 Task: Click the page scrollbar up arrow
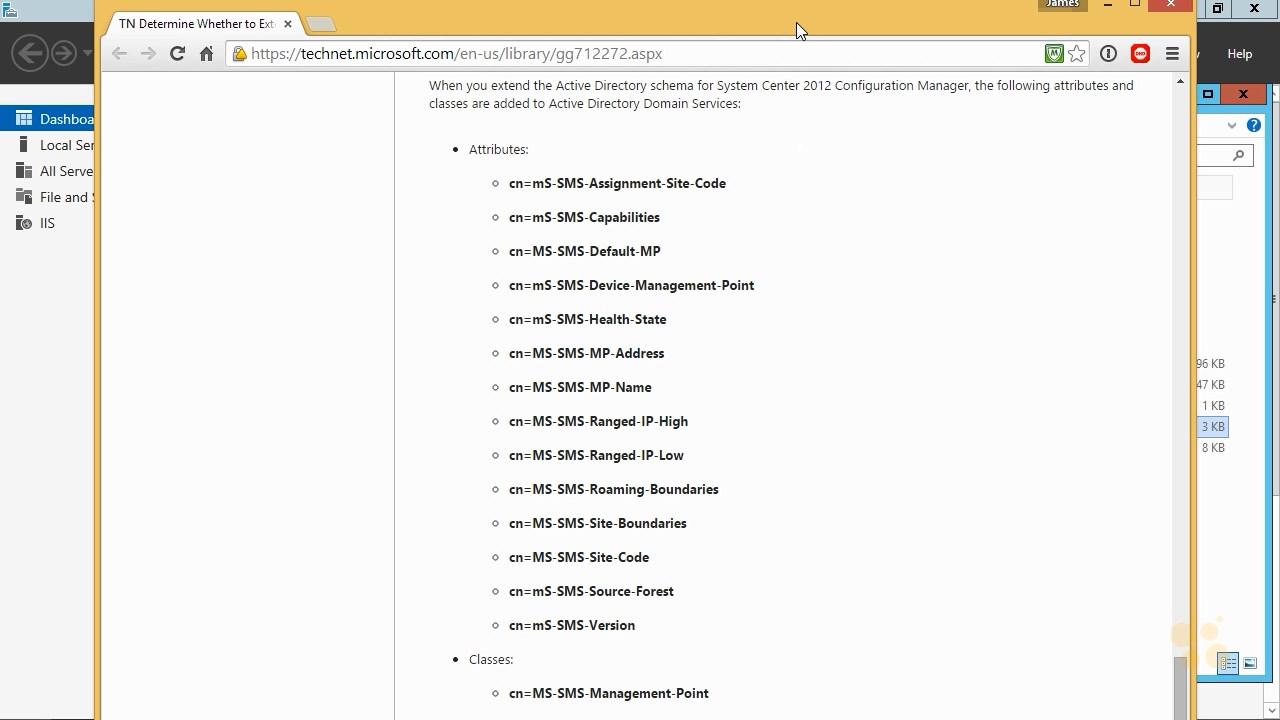point(1180,81)
